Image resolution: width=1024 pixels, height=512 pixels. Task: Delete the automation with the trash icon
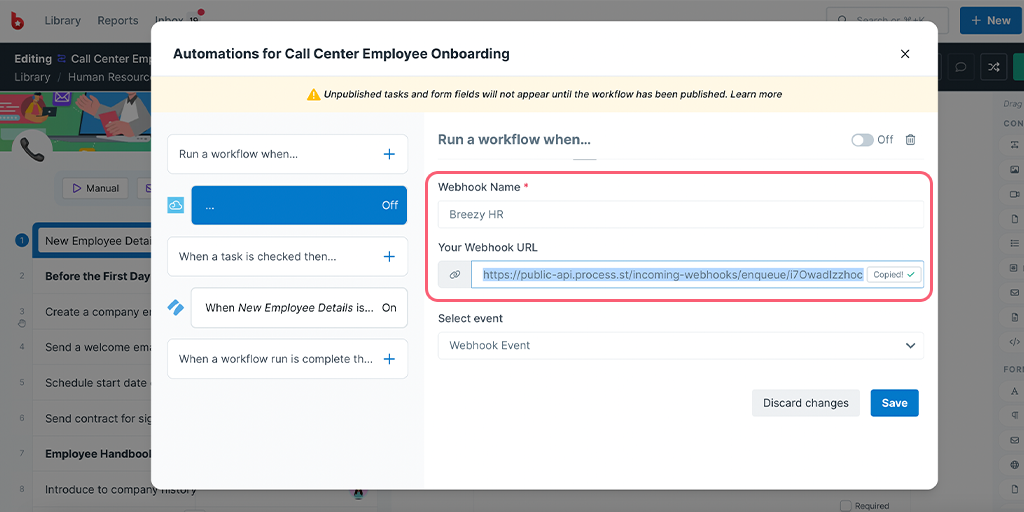910,140
